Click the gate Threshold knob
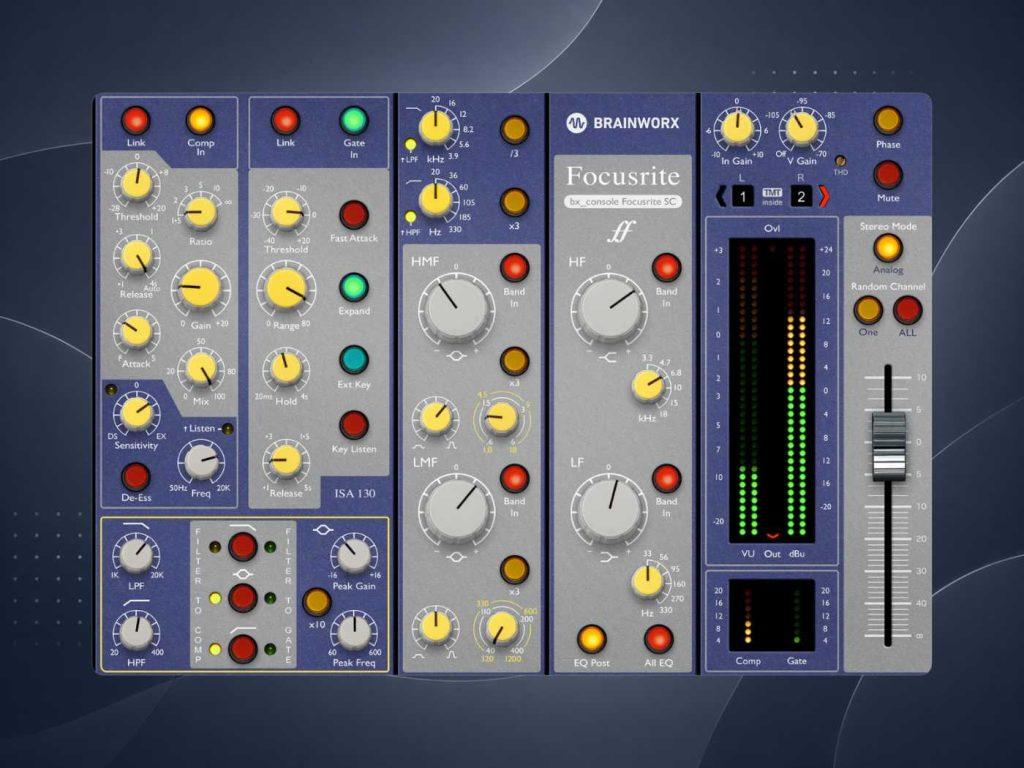 tap(286, 213)
